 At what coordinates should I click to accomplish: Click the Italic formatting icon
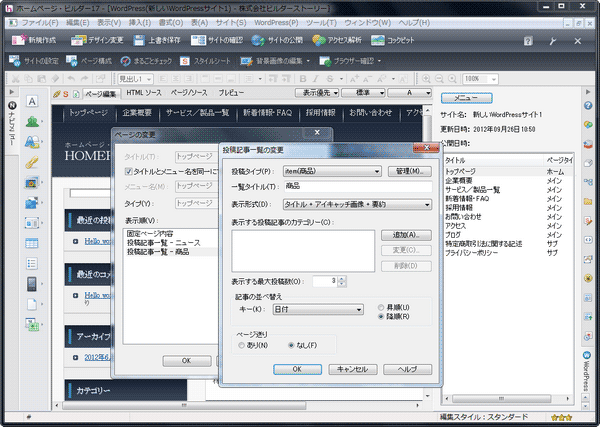click(x=316, y=79)
